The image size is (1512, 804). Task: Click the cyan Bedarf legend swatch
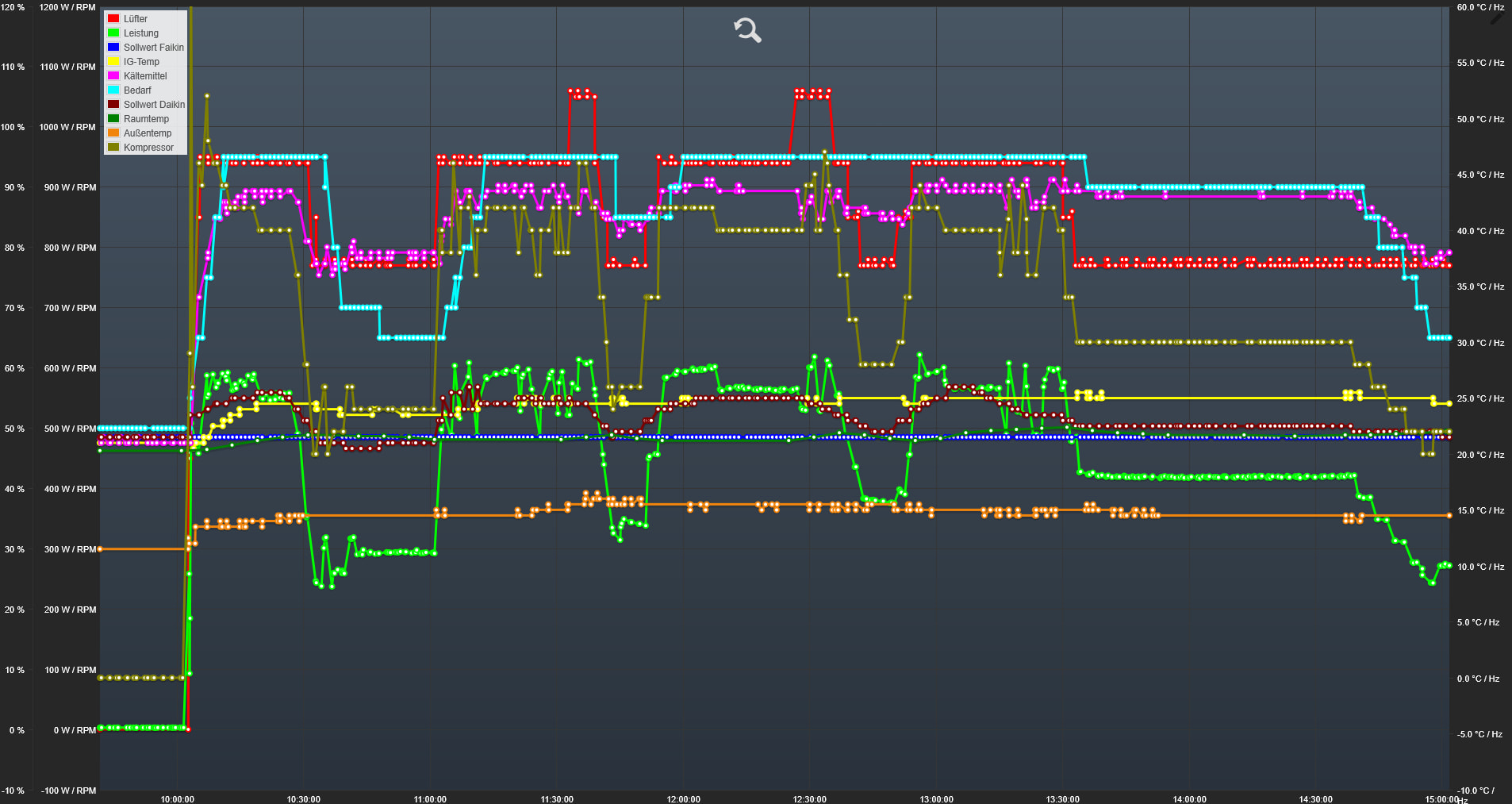(x=113, y=90)
